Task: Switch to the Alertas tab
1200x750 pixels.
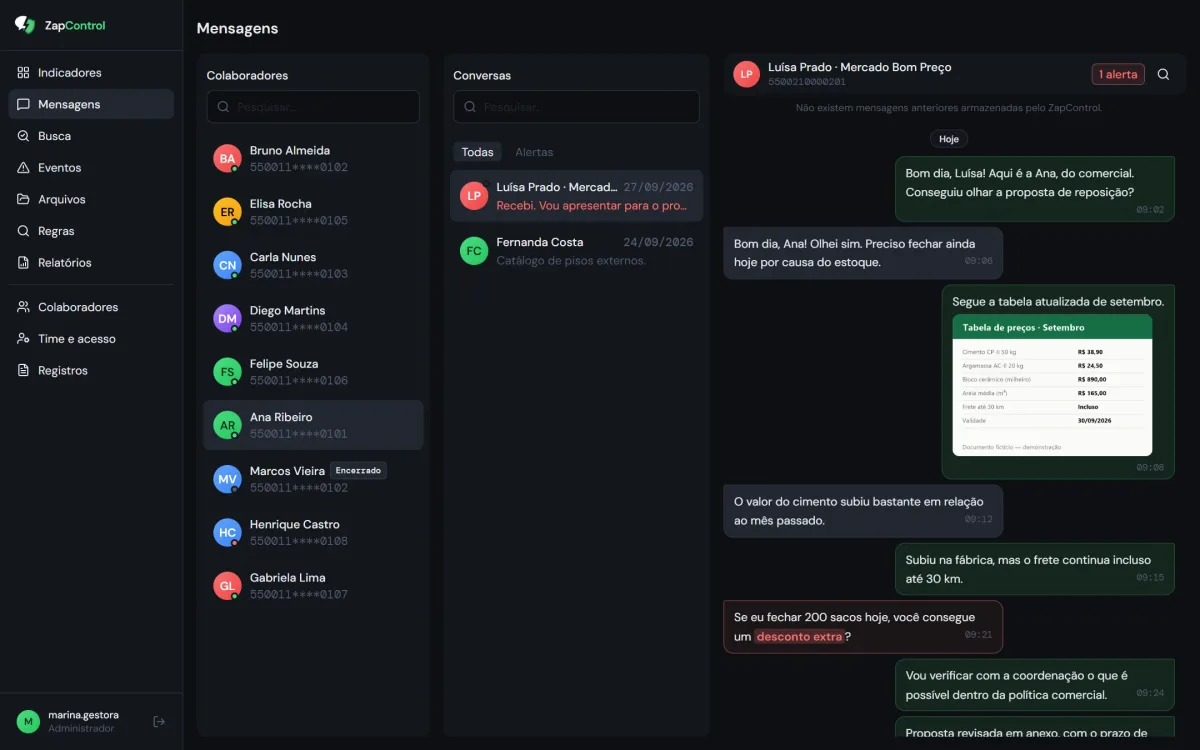Action: click(534, 152)
